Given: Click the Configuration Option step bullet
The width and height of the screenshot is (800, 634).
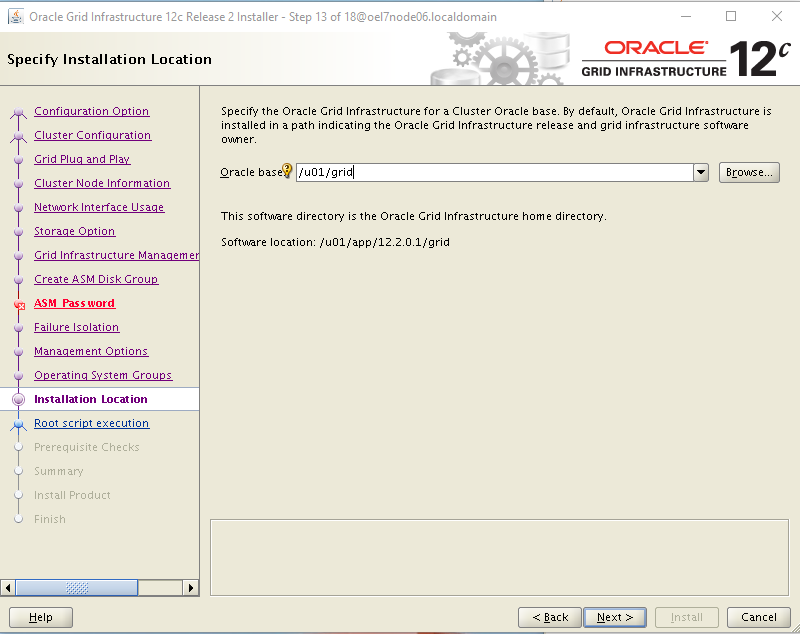Looking at the screenshot, I should (18, 112).
